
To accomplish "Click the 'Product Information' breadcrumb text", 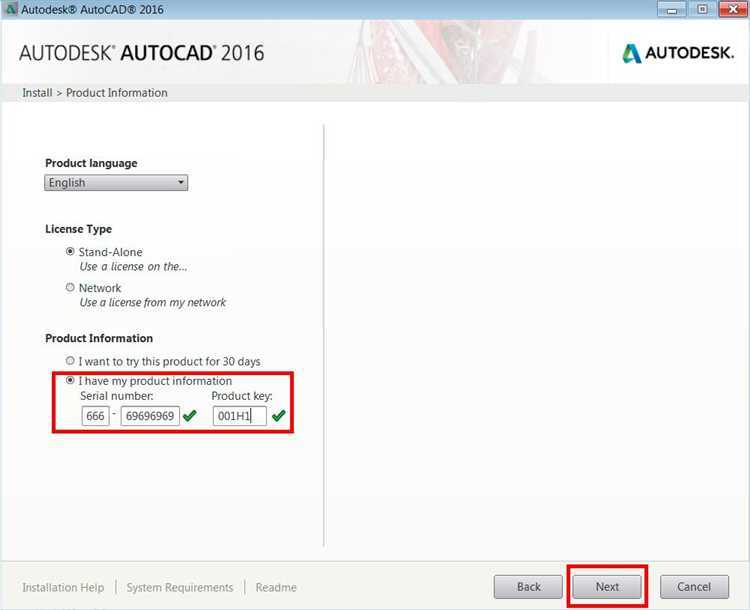I will coord(117,93).
